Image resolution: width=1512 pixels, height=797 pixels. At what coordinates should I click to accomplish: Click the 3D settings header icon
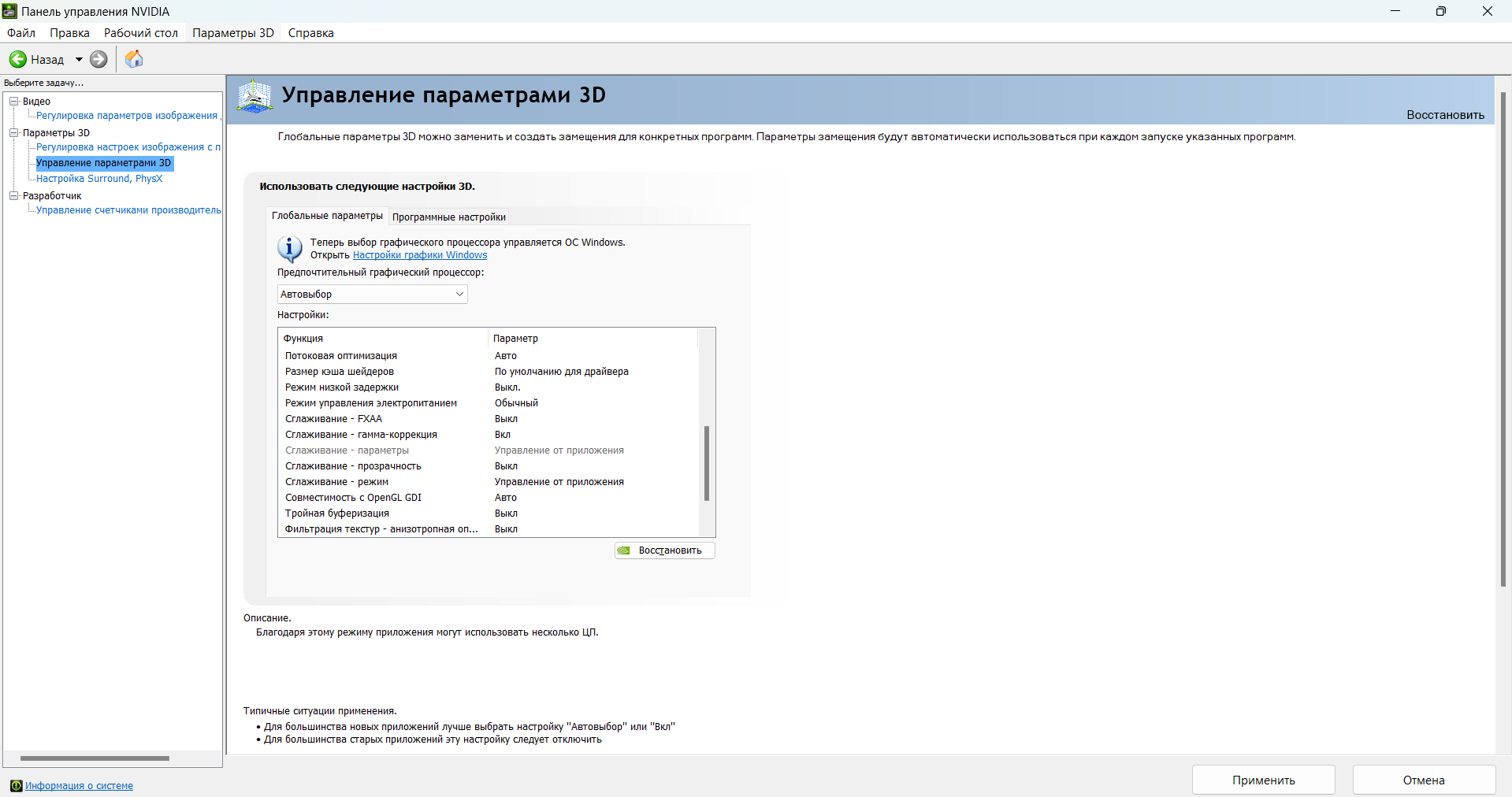[x=255, y=97]
